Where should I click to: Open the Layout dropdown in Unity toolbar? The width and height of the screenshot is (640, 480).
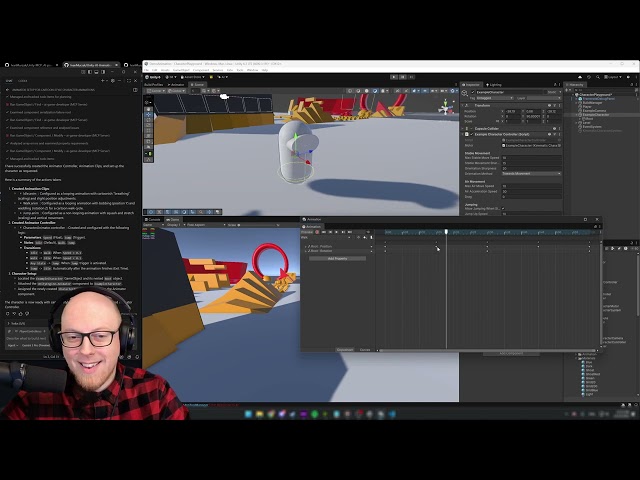point(612,77)
